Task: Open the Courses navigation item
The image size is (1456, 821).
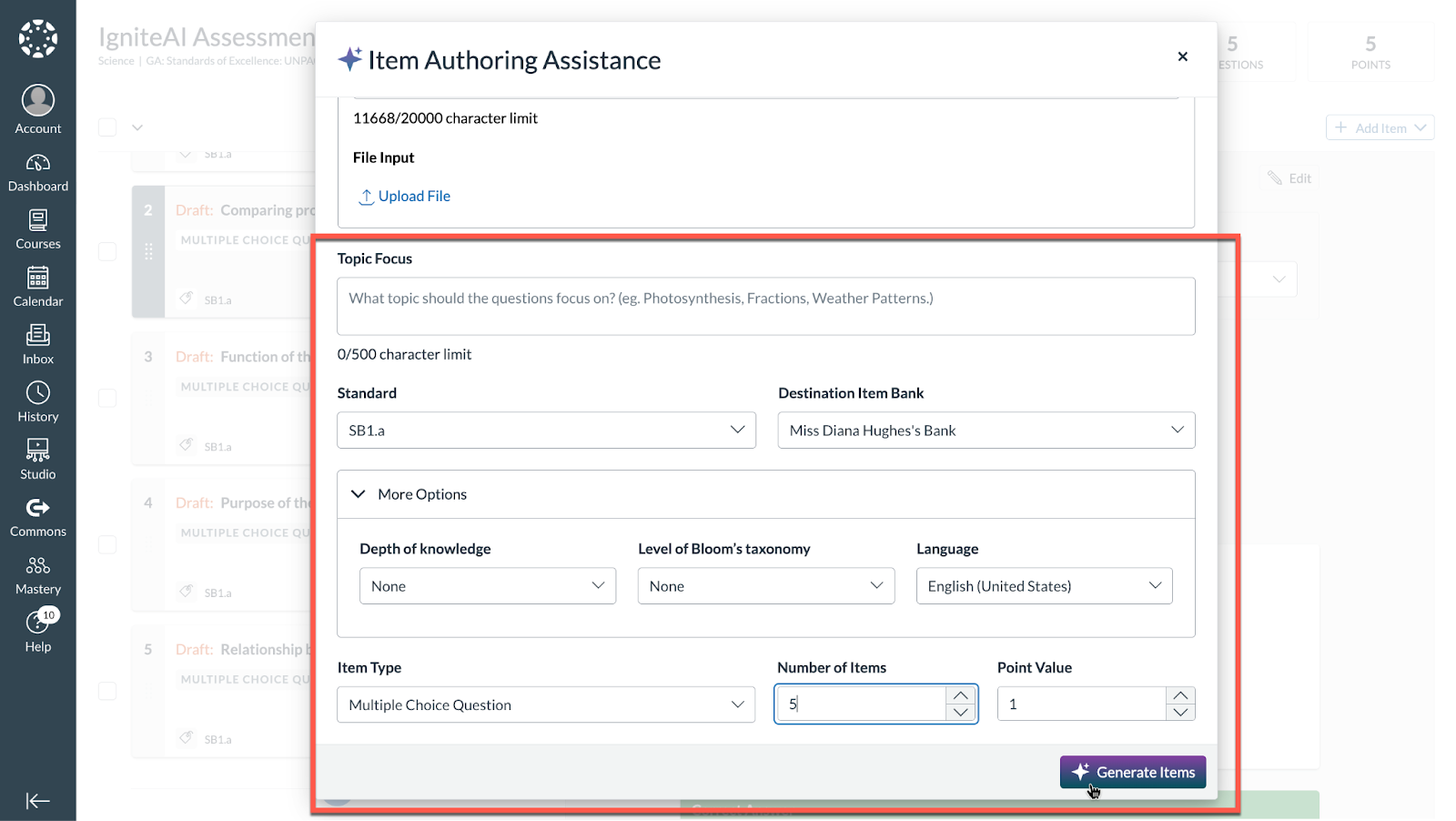Action: pos(38,230)
